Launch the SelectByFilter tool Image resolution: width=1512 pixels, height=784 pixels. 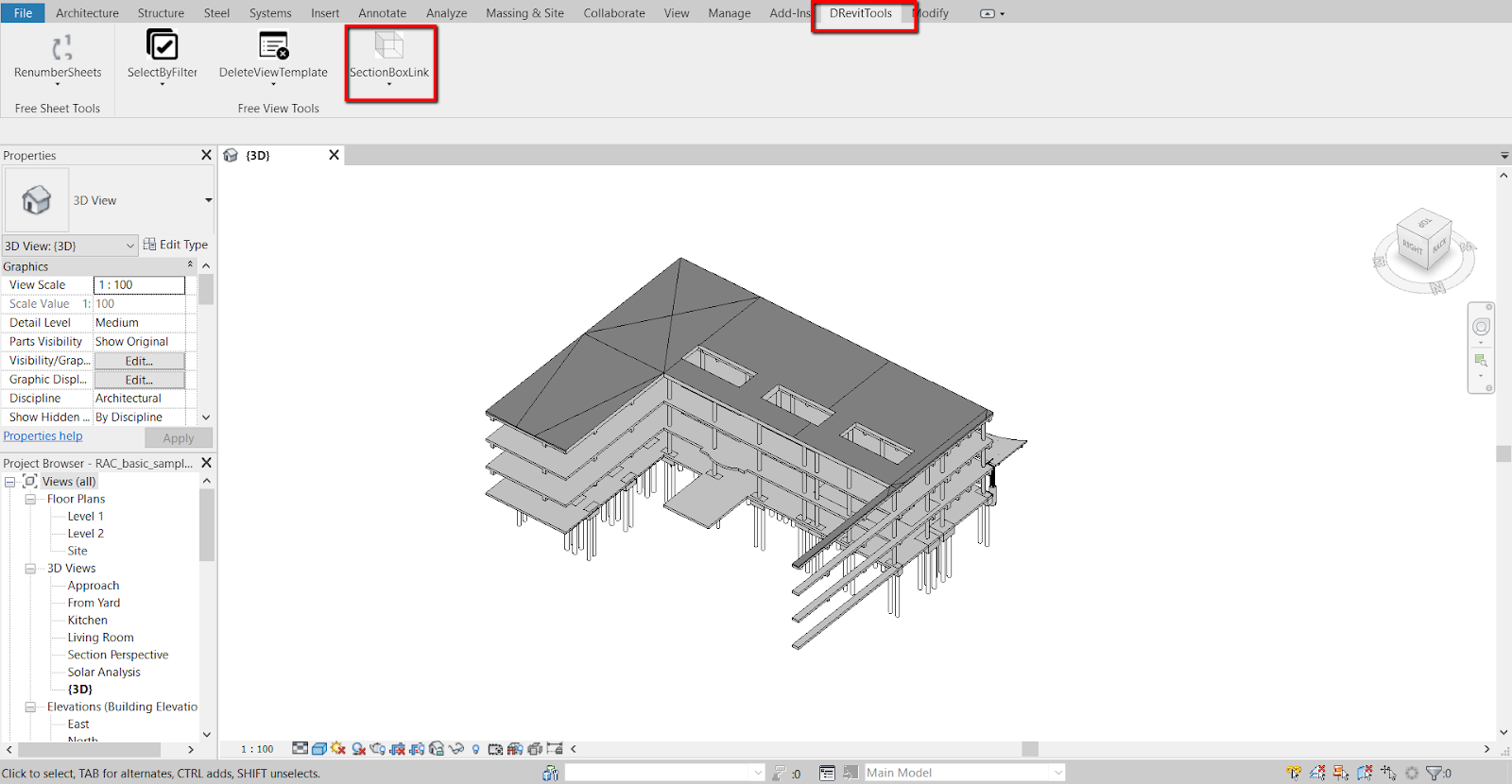pyautogui.click(x=163, y=58)
